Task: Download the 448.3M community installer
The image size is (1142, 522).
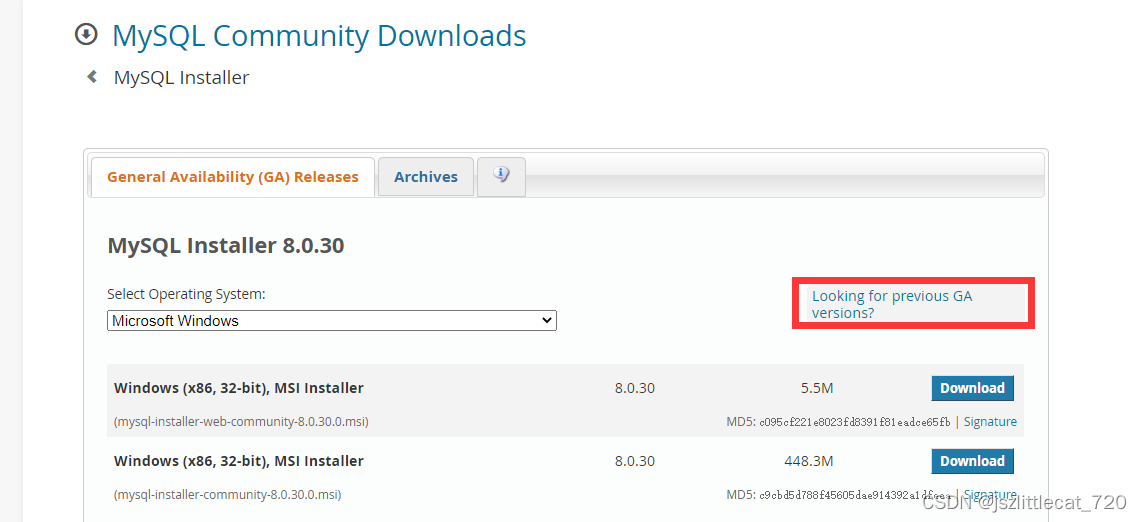Action: pyautogui.click(x=972, y=461)
